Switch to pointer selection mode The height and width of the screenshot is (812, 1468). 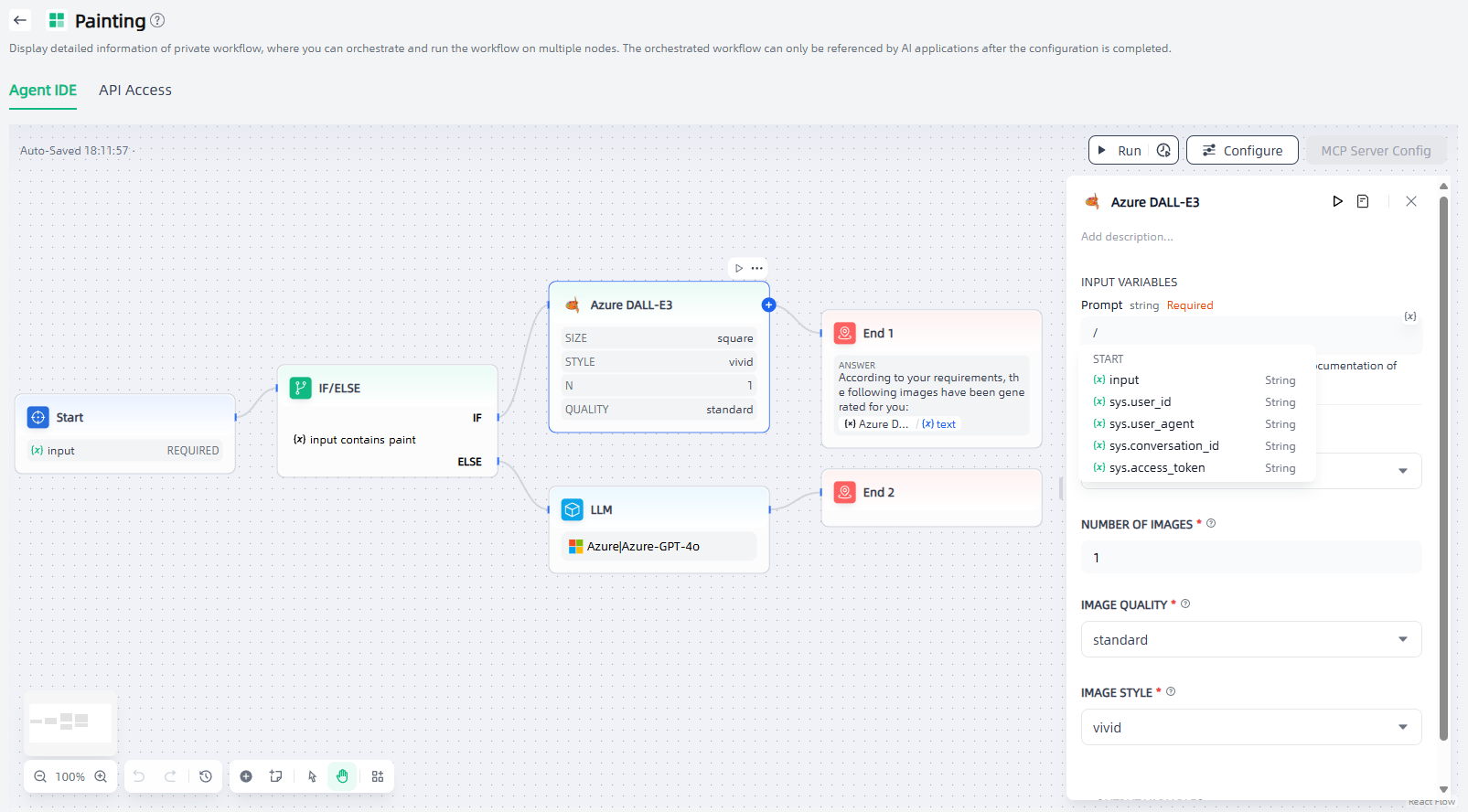312,776
